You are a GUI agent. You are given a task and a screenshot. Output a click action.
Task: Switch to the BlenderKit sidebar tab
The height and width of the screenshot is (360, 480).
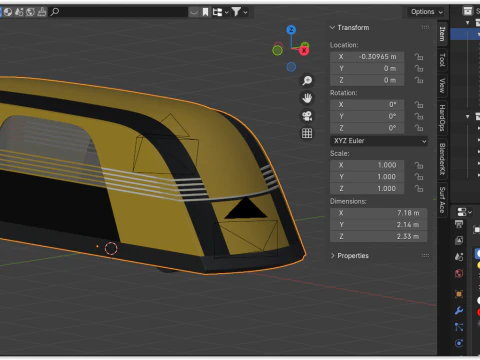coord(442,159)
